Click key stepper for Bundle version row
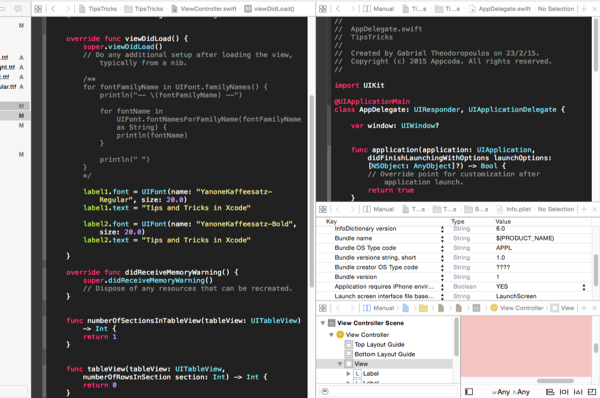This screenshot has width=600, height=398. pyautogui.click(x=442, y=277)
